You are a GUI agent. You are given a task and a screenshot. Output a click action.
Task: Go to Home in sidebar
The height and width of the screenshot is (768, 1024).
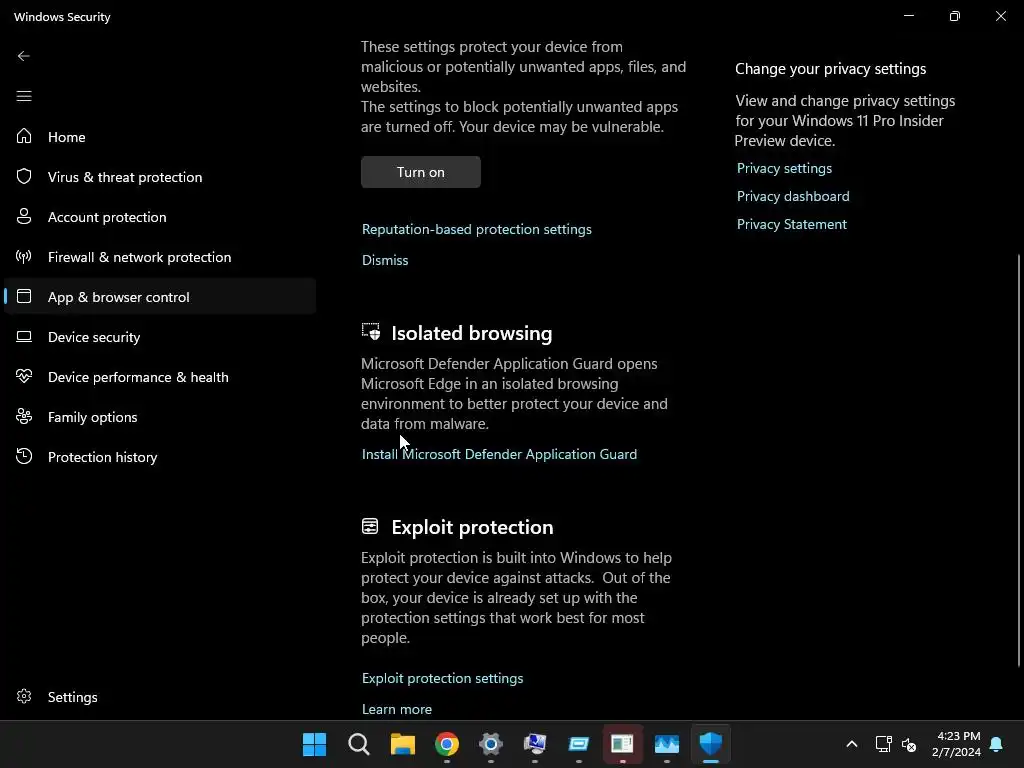click(x=67, y=137)
